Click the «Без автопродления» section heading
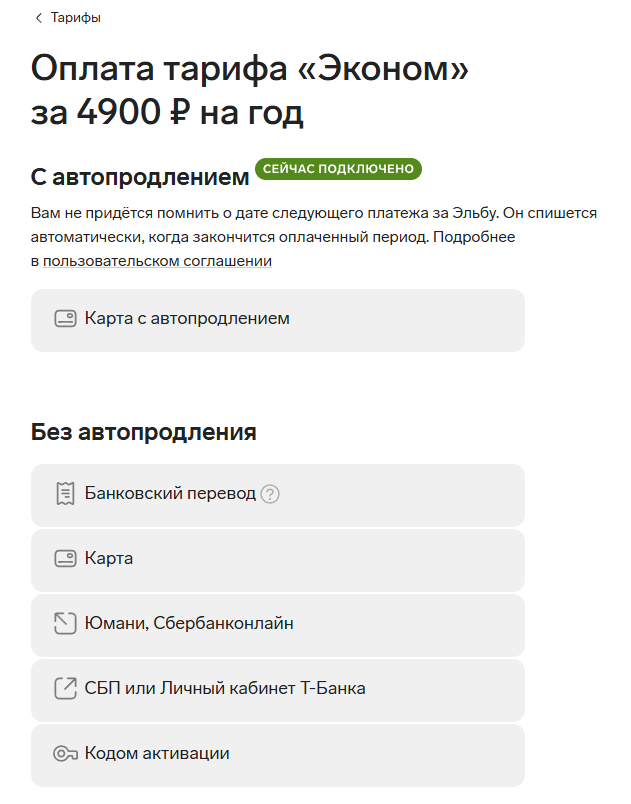 (x=142, y=431)
